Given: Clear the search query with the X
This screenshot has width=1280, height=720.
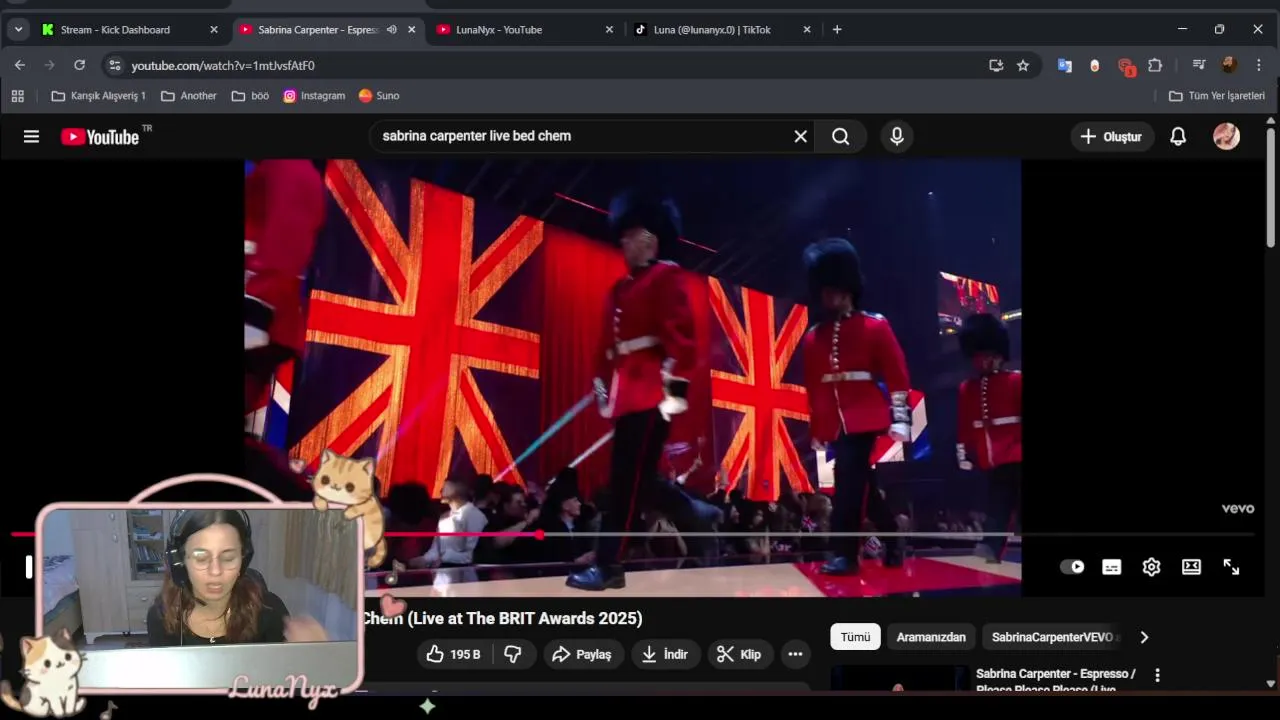Looking at the screenshot, I should [x=800, y=137].
